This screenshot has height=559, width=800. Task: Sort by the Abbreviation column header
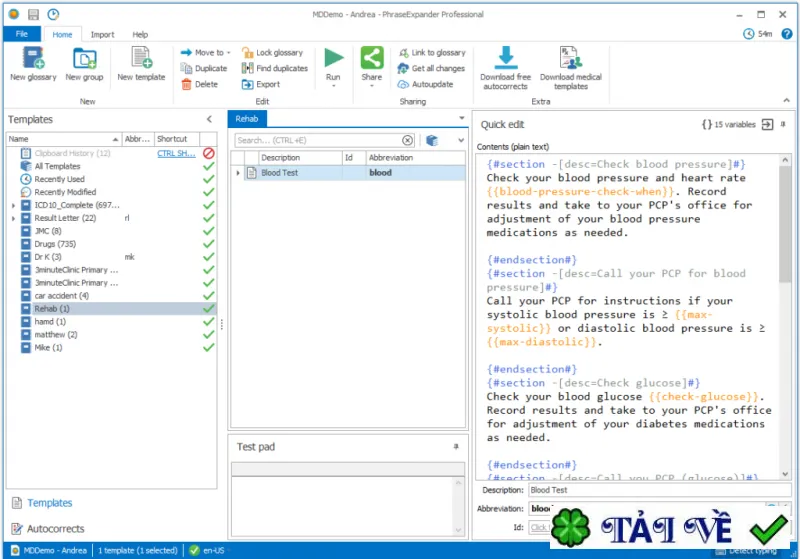[x=415, y=158]
